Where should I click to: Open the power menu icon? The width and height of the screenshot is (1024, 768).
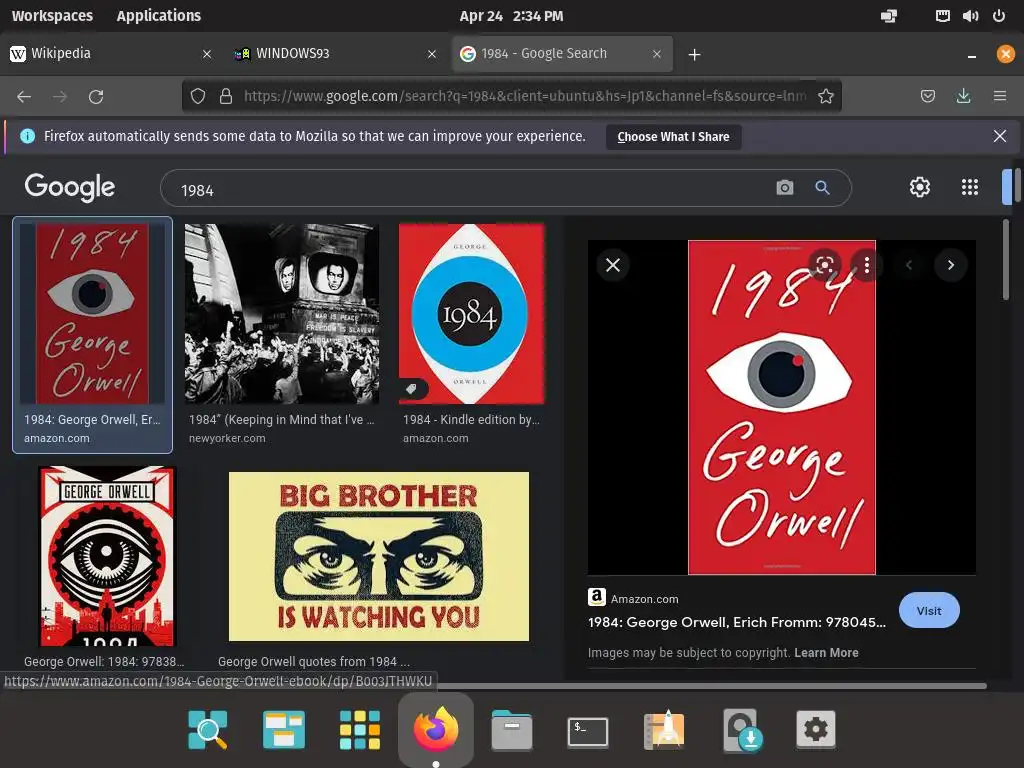999,16
